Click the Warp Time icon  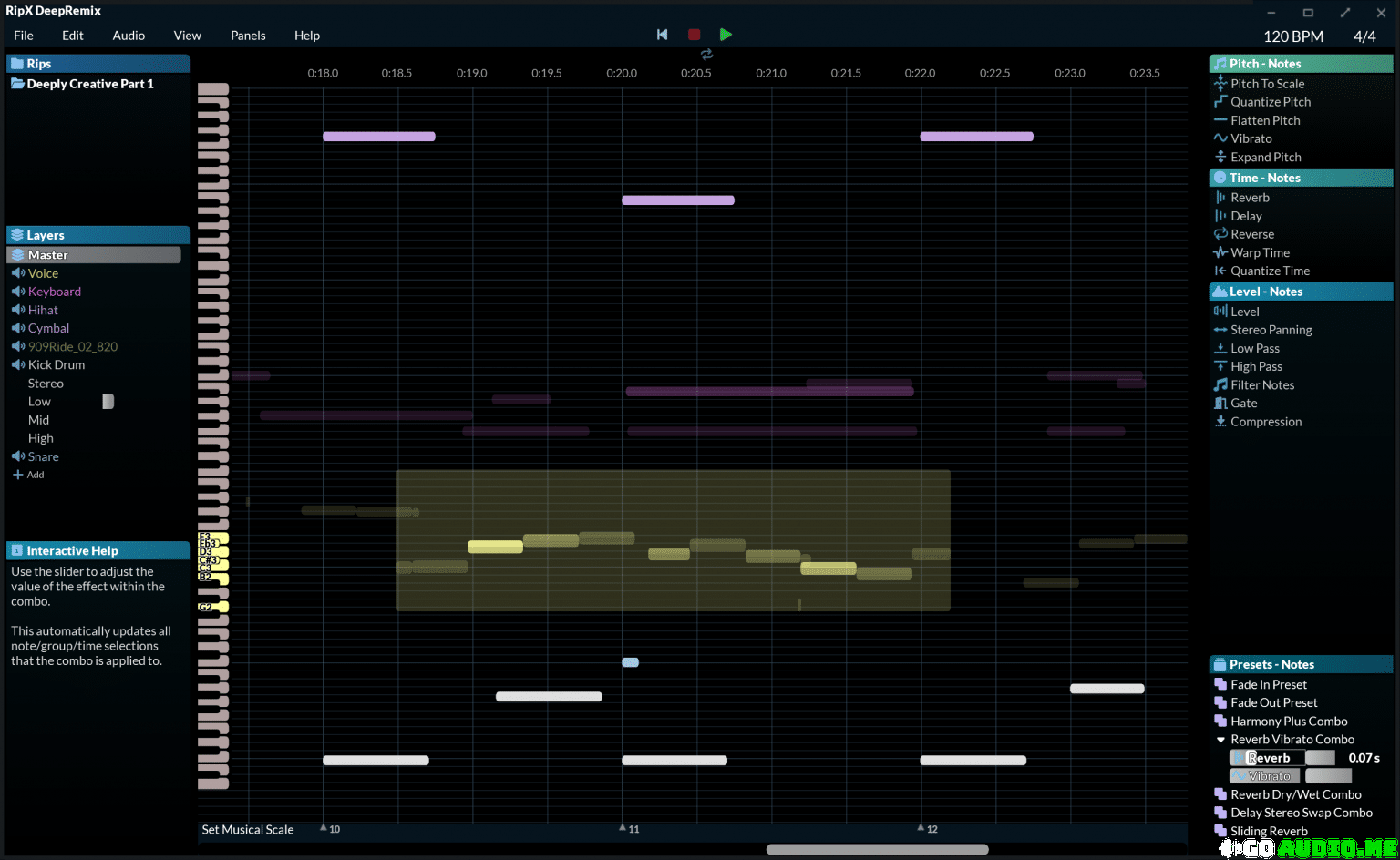(x=1220, y=252)
